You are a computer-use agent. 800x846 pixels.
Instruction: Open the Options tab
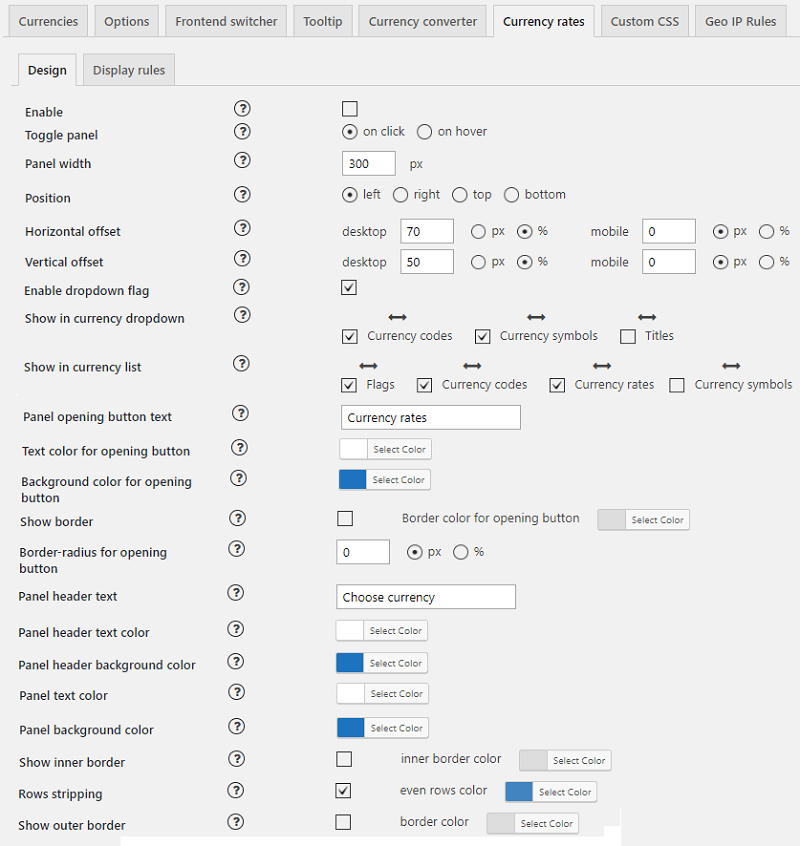(x=127, y=22)
